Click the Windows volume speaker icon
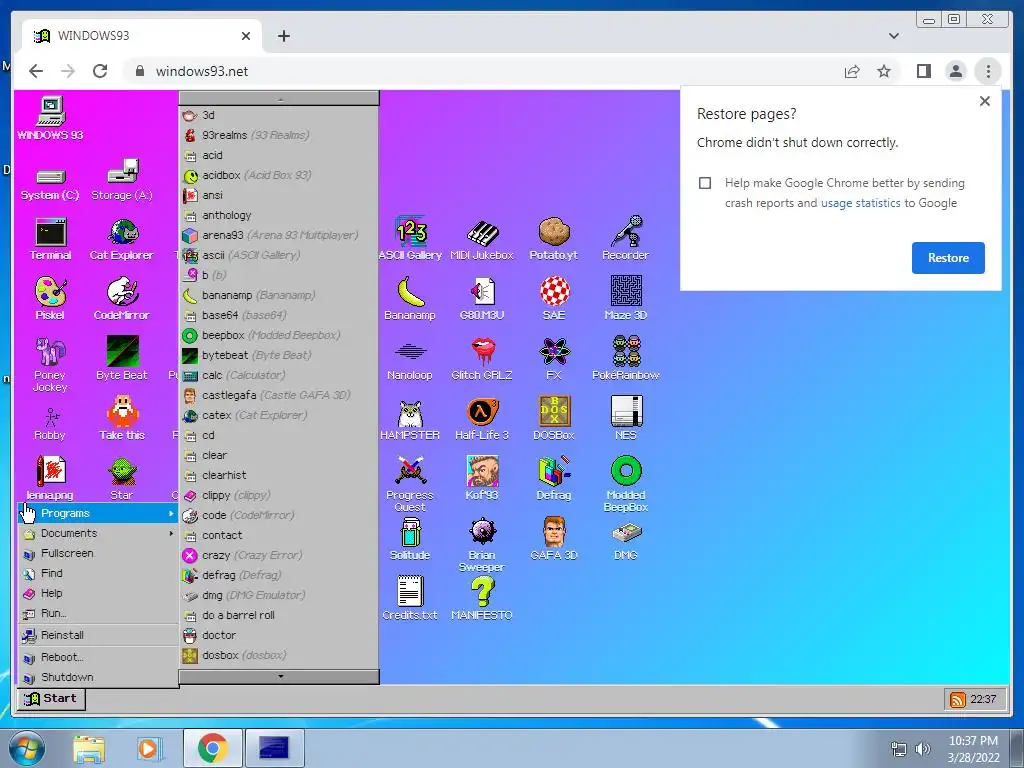 coord(923,748)
